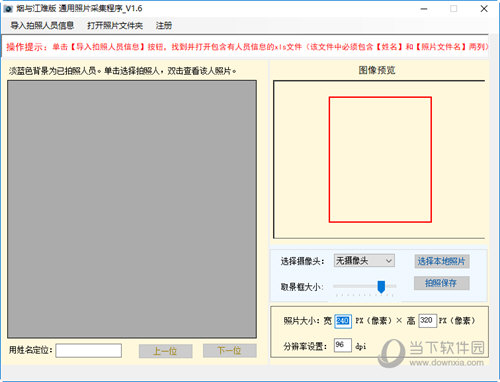
Task: Click the 上一位 previous person button
Action: coord(165,351)
